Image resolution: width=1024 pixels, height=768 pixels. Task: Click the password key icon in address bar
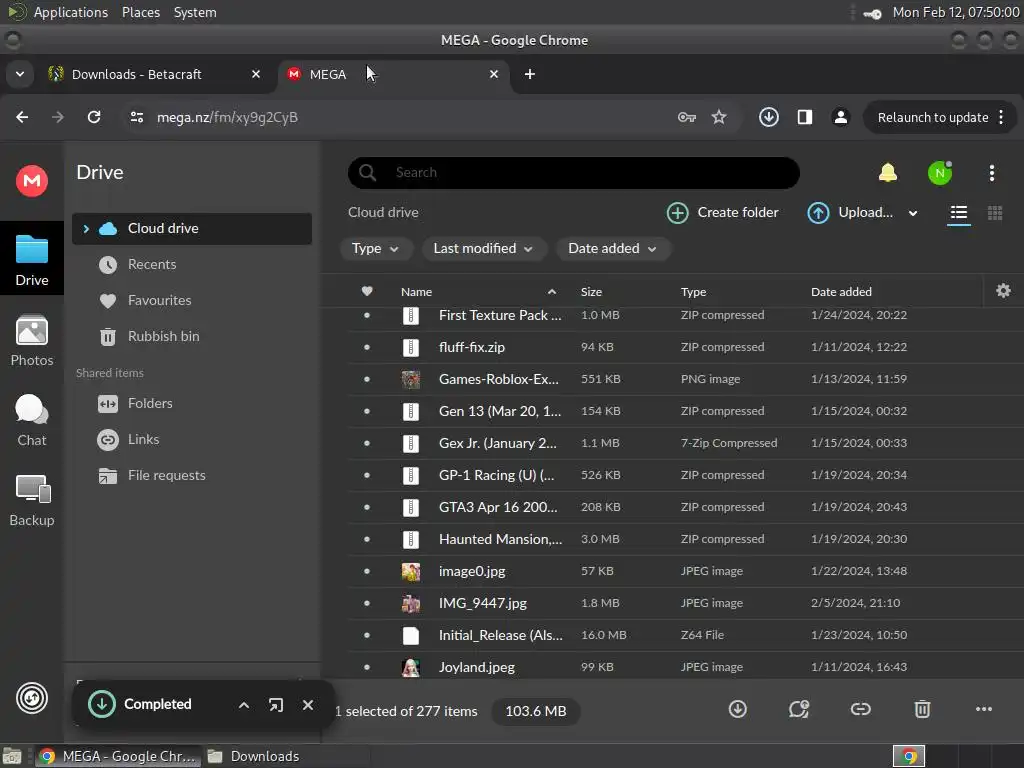pyautogui.click(x=686, y=118)
